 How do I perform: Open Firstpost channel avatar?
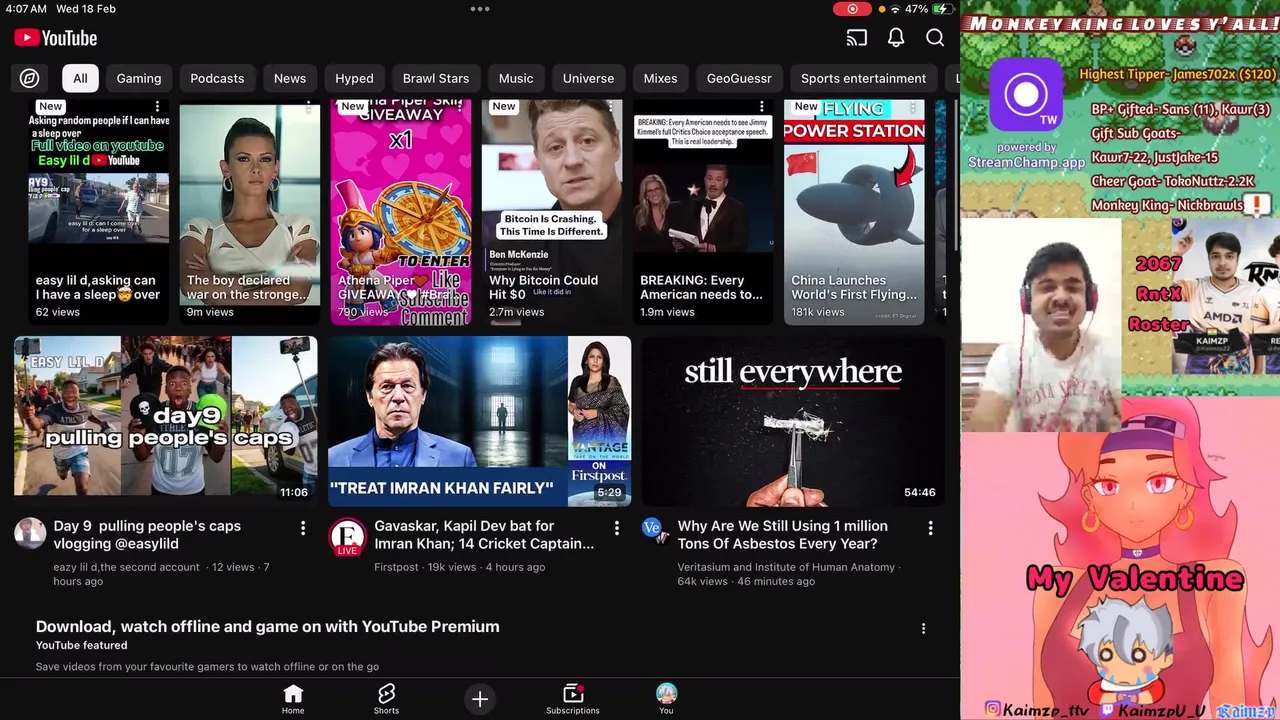[347, 536]
